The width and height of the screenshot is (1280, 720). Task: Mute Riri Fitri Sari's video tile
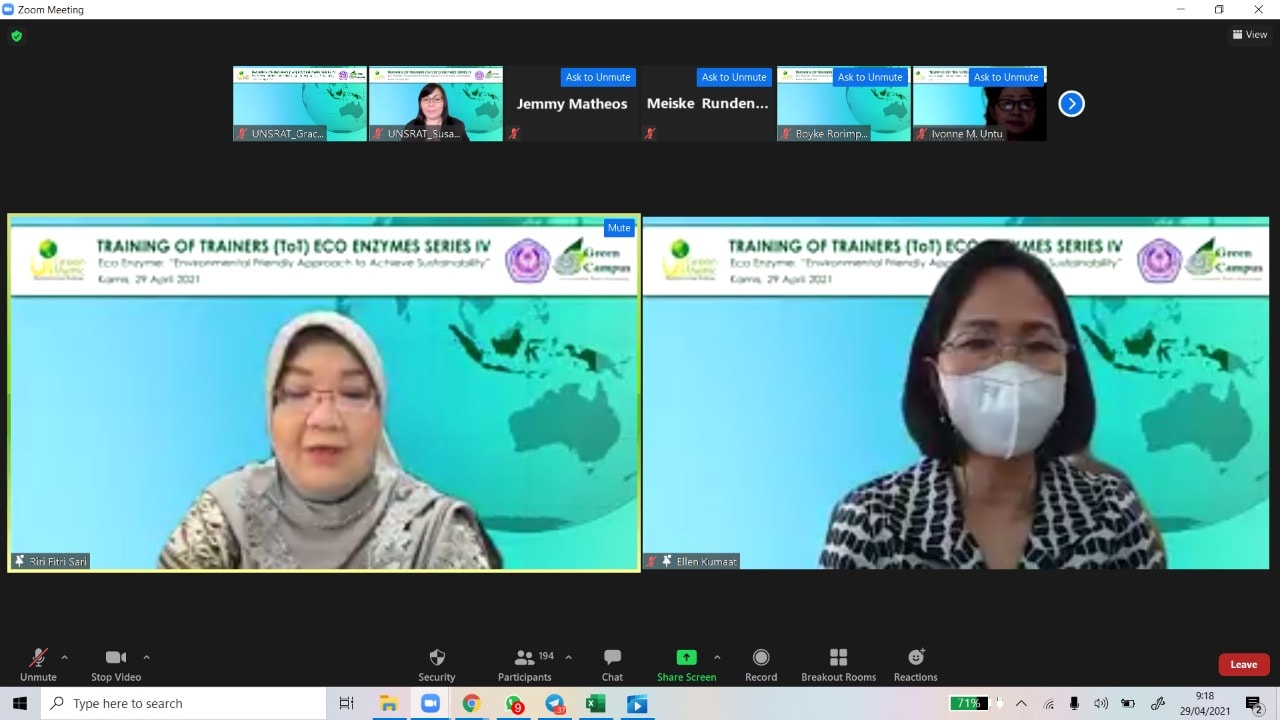point(619,228)
